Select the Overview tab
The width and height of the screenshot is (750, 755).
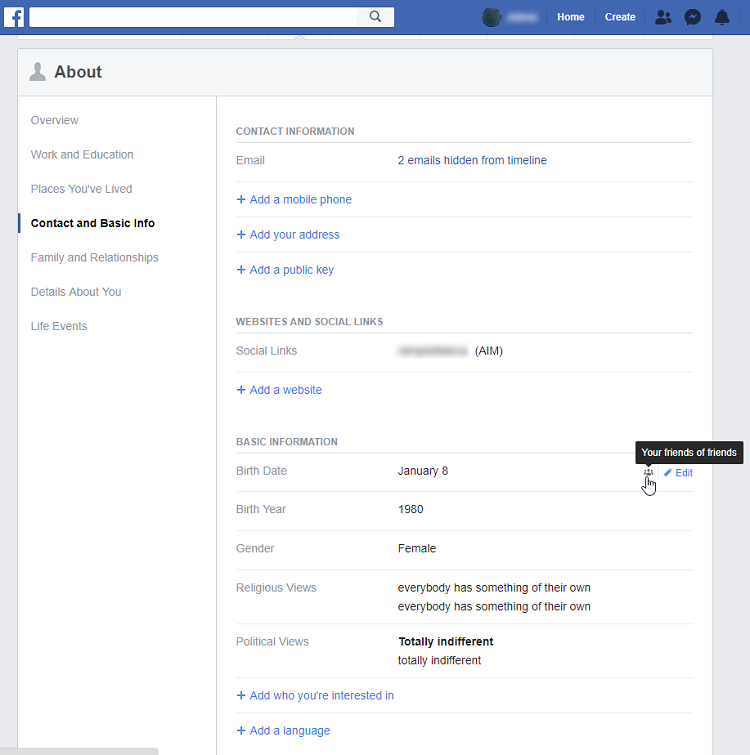54,120
